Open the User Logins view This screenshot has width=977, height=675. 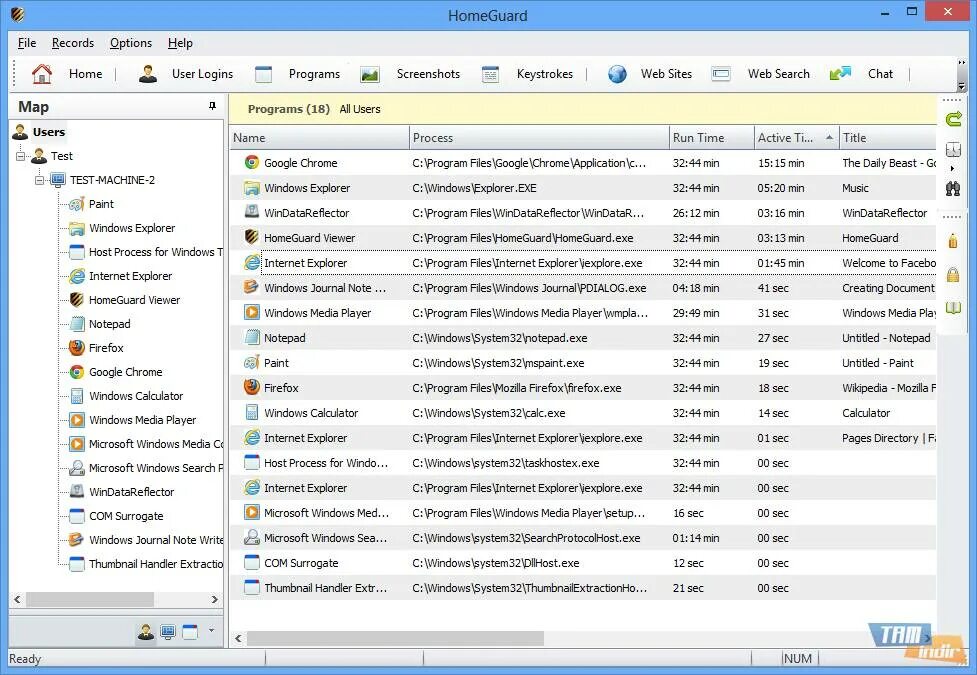pyautogui.click(x=186, y=74)
